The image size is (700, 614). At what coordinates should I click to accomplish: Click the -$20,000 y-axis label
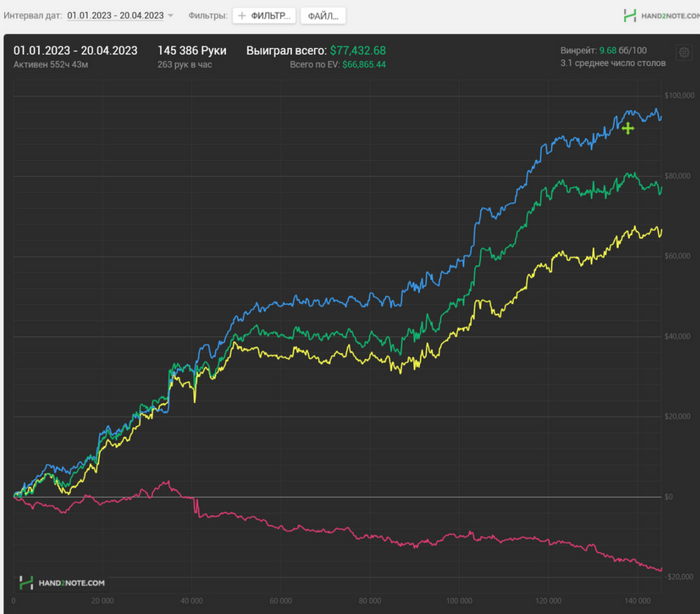pos(679,576)
